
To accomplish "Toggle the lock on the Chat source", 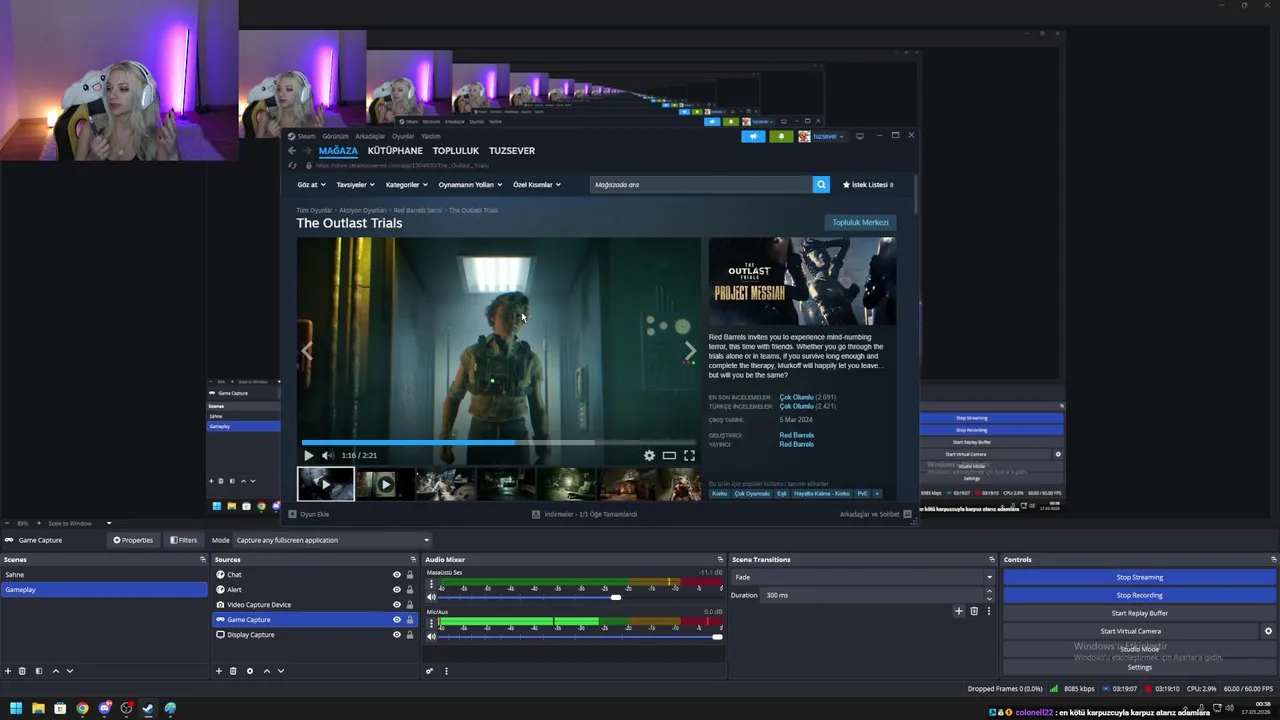I will [409, 575].
